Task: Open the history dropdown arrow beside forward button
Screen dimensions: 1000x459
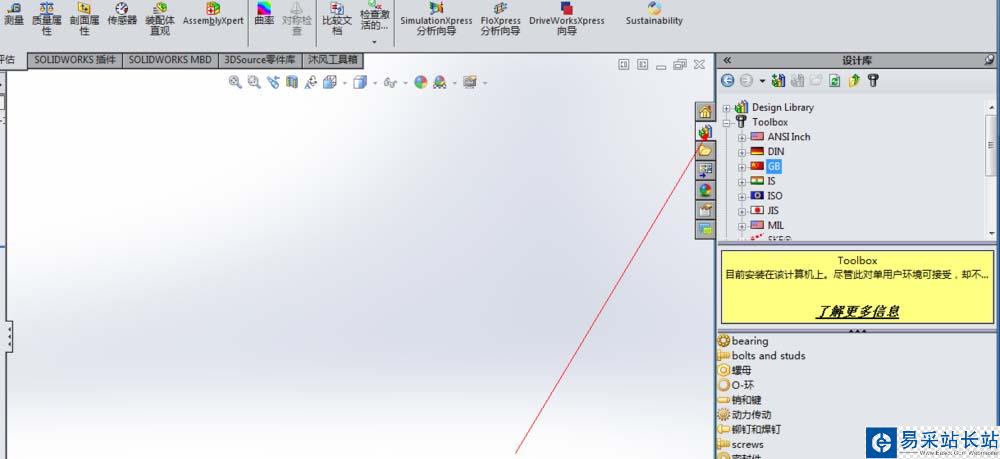Action: [x=762, y=82]
